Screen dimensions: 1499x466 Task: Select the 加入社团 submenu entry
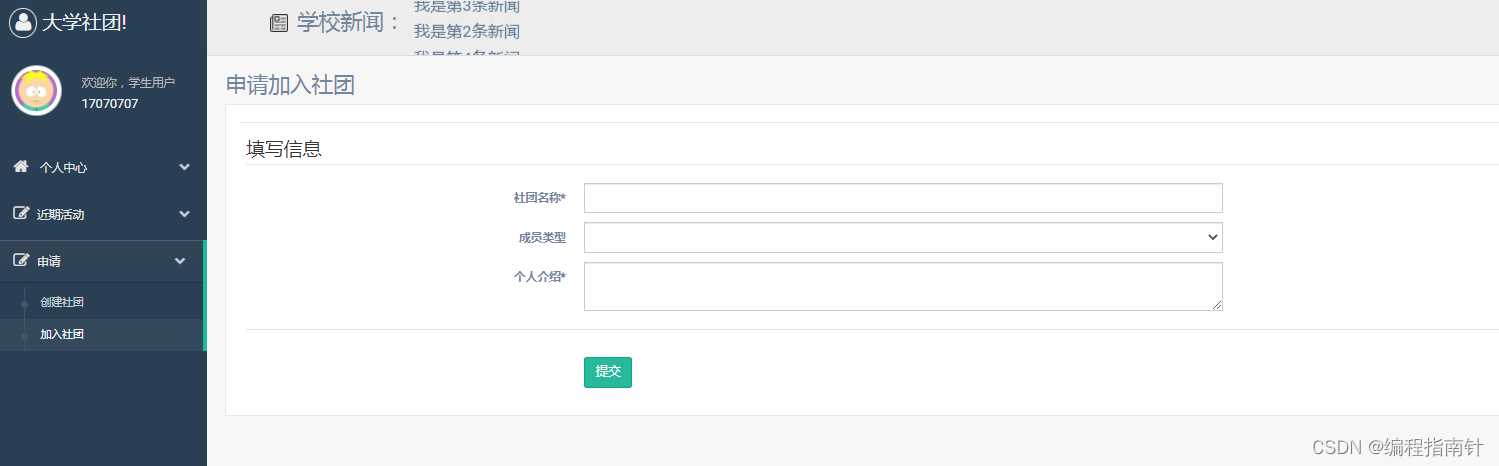pos(62,334)
